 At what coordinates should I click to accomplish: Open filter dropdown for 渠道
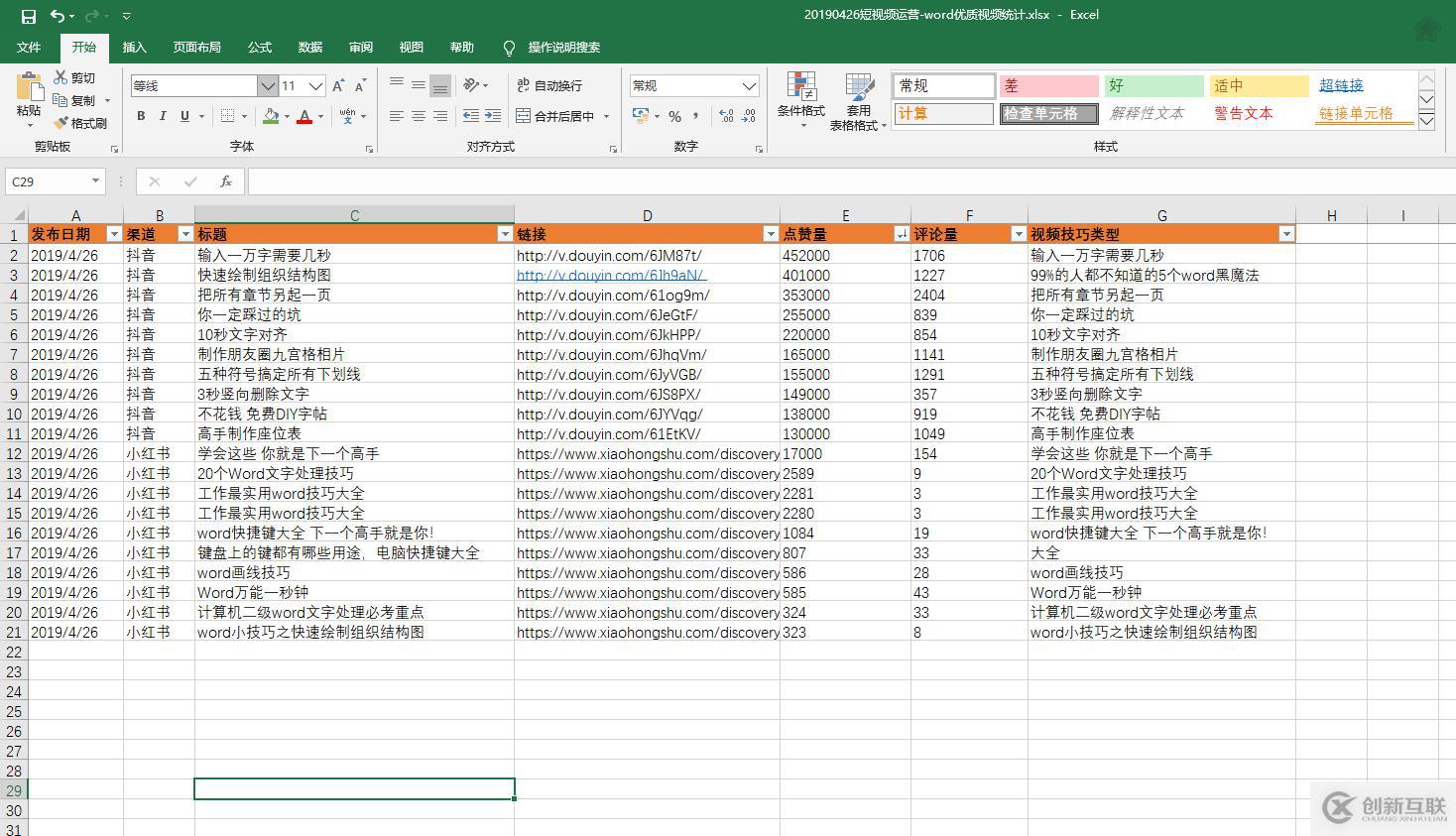pos(185,234)
